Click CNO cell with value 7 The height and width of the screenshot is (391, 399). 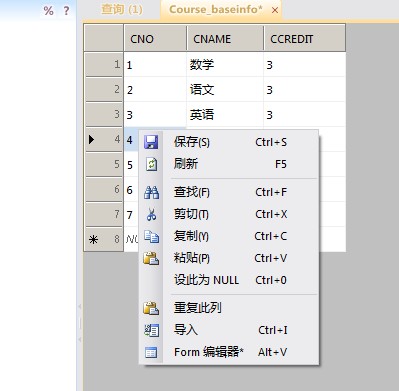pyautogui.click(x=131, y=214)
